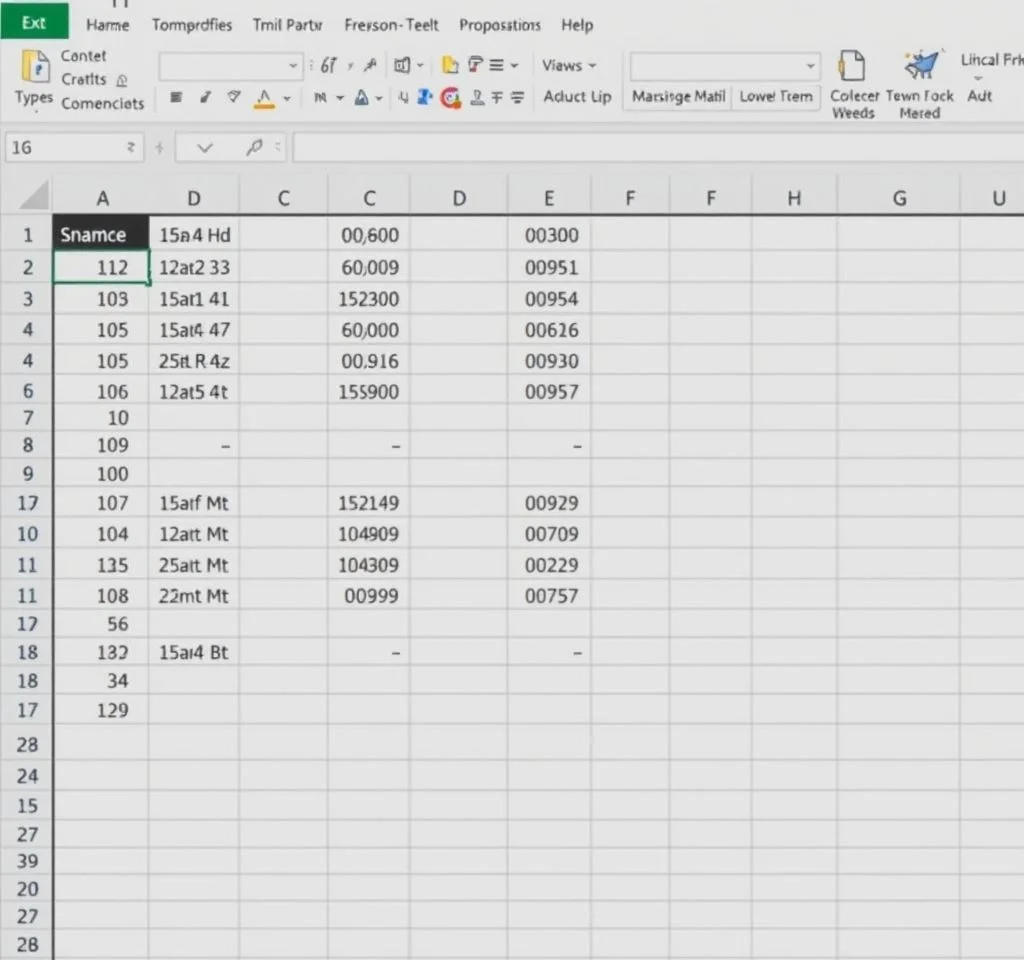This screenshot has width=1024, height=960.
Task: Click the magnifier icon beside formula bar
Action: 255,148
